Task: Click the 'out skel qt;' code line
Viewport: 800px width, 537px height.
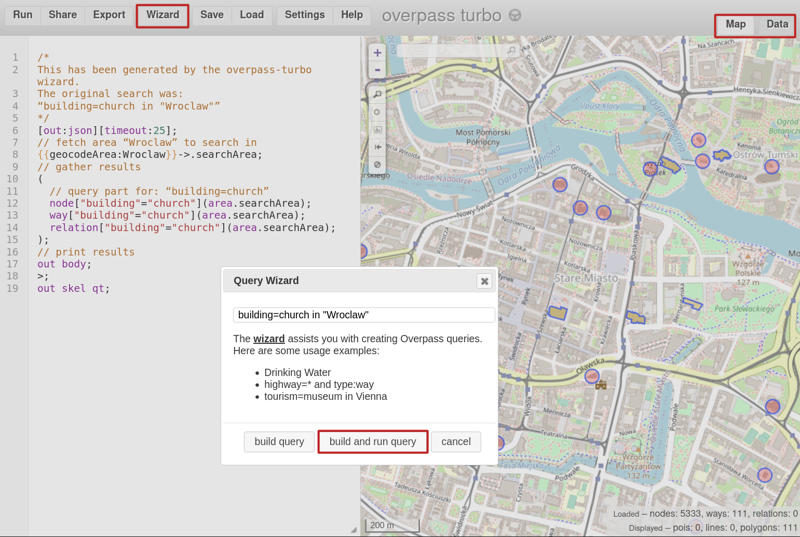Action: (x=73, y=289)
